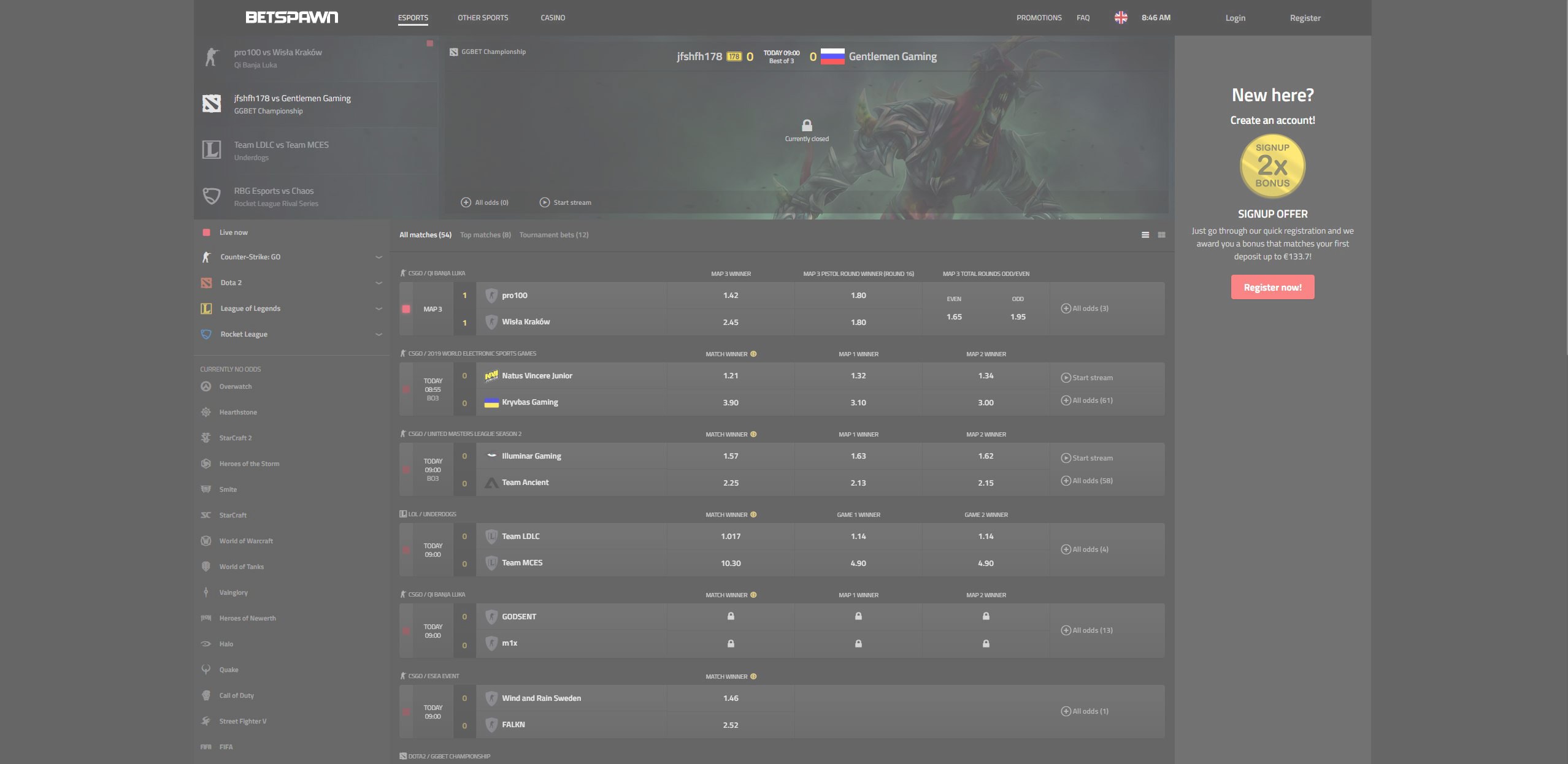Click Heroes of Newerth icon
Image resolution: width=1568 pixels, height=764 pixels.
coord(206,618)
